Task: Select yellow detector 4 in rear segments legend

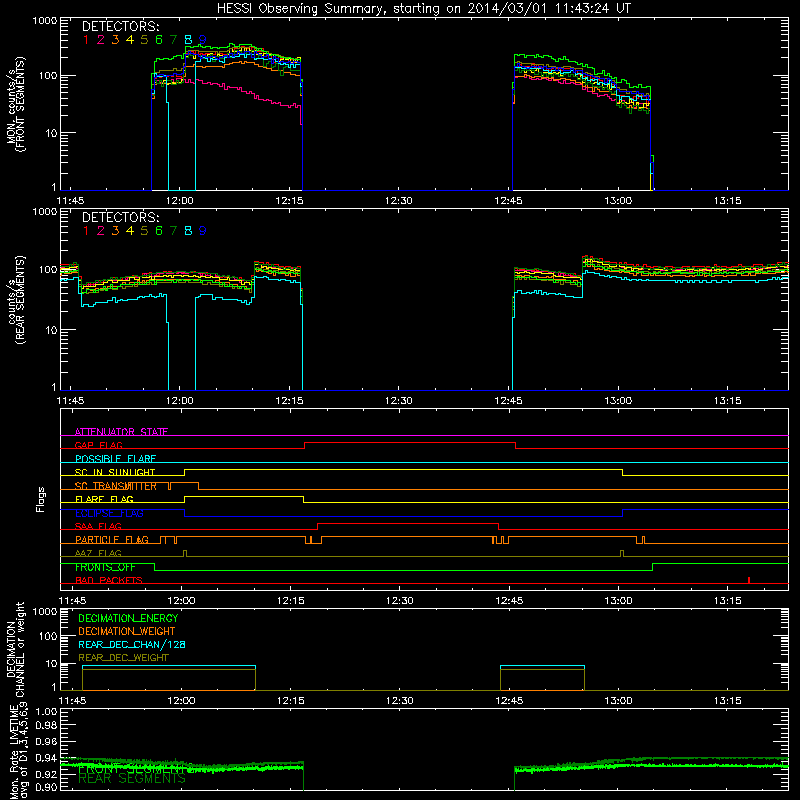Action: tap(130, 231)
